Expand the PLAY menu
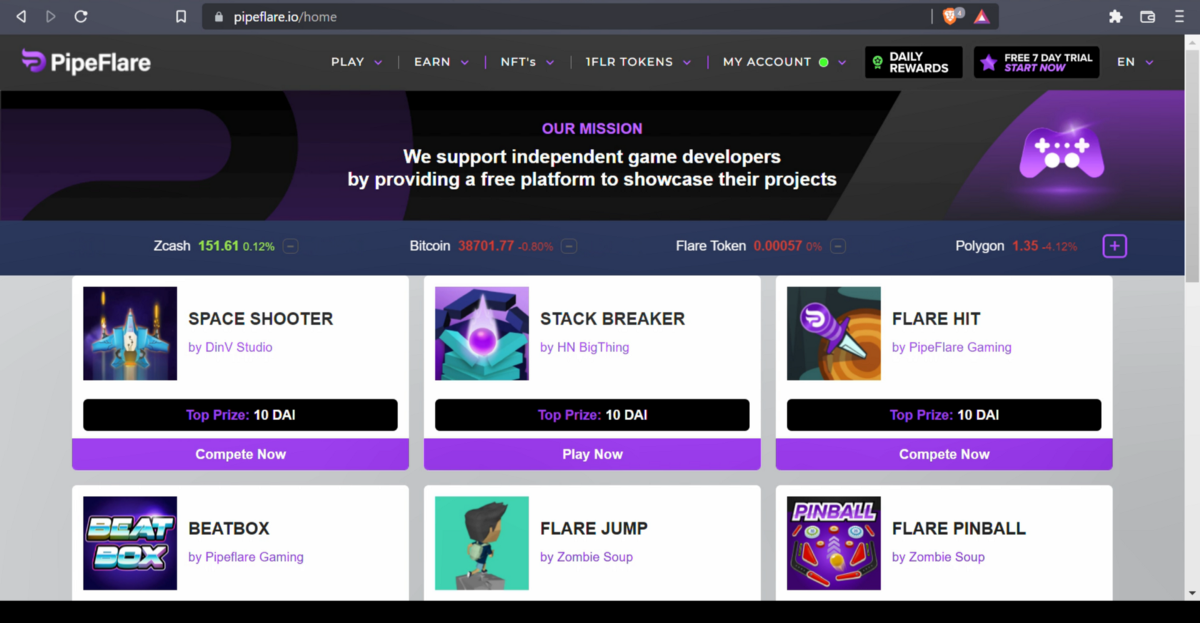Image resolution: width=1200 pixels, height=623 pixels. [357, 62]
